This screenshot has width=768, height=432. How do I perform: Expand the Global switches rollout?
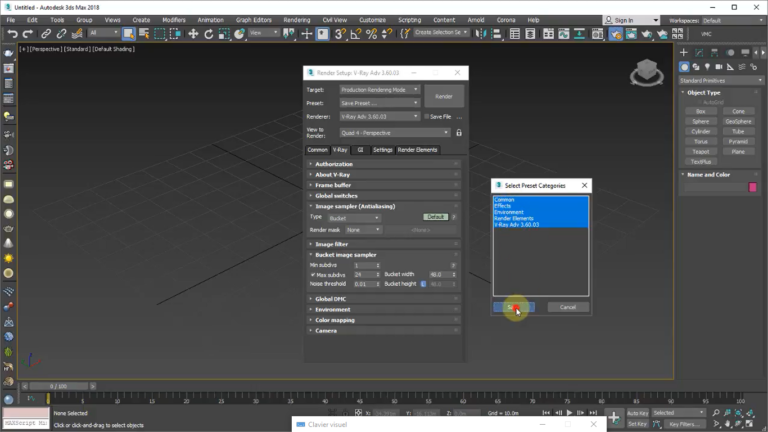384,196
